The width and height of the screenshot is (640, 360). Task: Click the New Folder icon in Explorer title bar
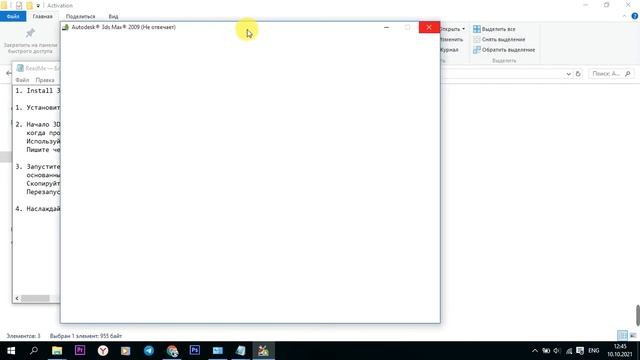pos(29,6)
